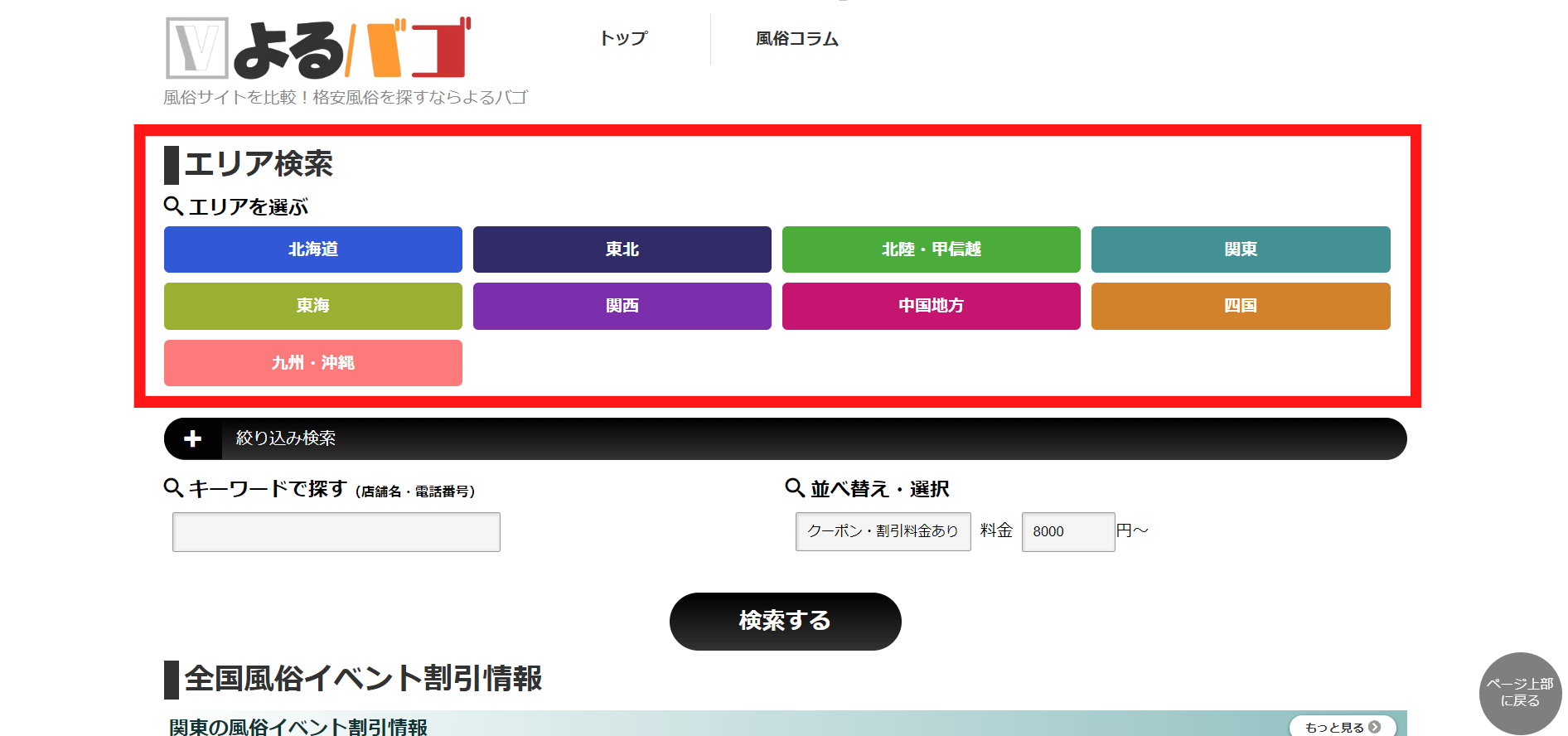Select the 北海道 area button
Viewport: 1568px width, 736px height.
click(x=312, y=249)
